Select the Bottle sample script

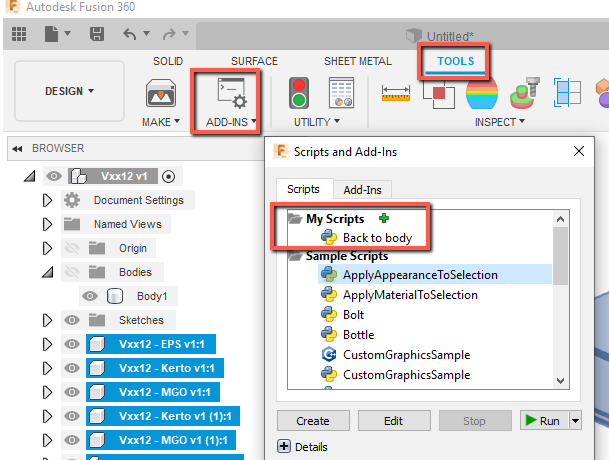358,335
